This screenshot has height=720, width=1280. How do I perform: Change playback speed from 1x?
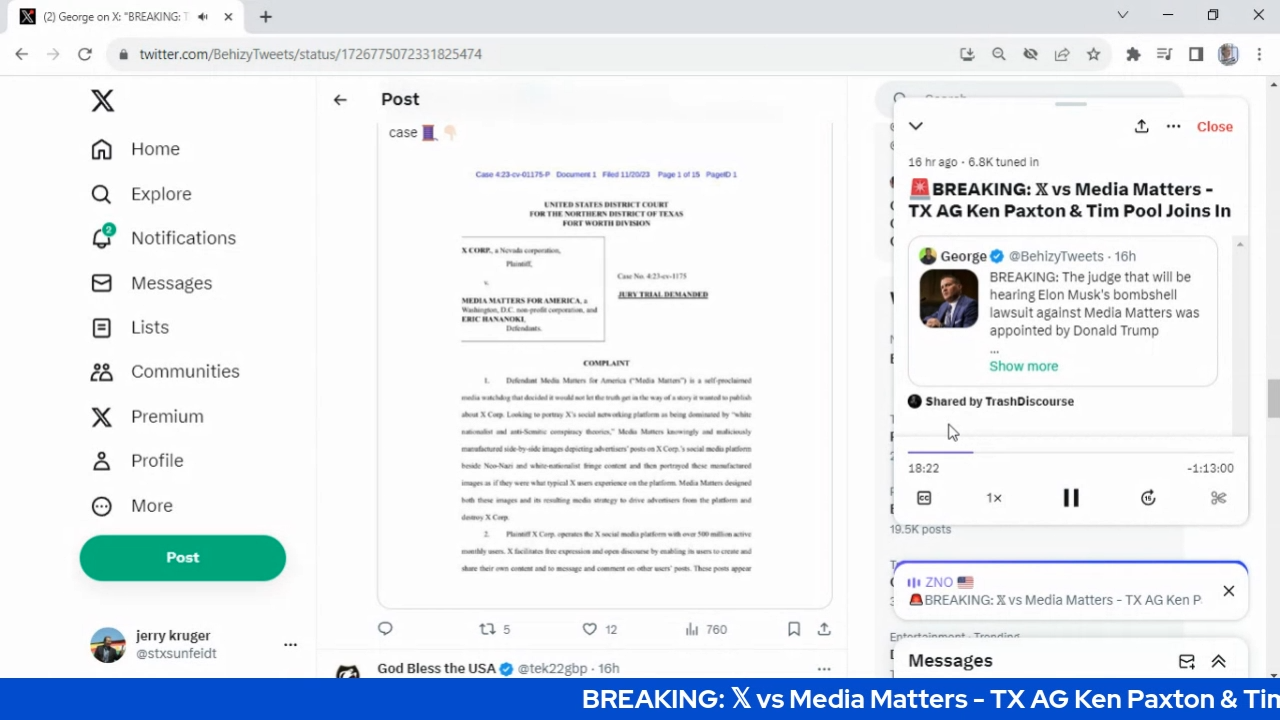994,498
